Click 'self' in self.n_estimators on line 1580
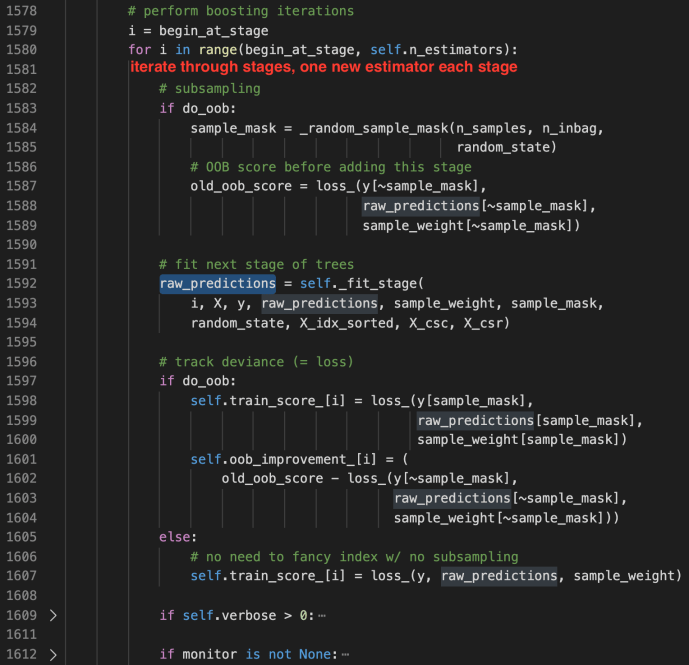Viewport: 689px width, 665px height. tap(385, 50)
